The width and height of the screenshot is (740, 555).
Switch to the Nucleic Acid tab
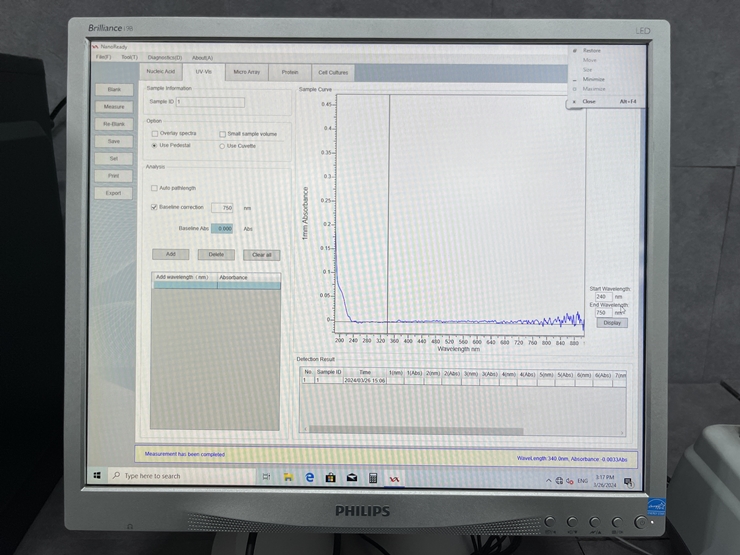pos(160,72)
